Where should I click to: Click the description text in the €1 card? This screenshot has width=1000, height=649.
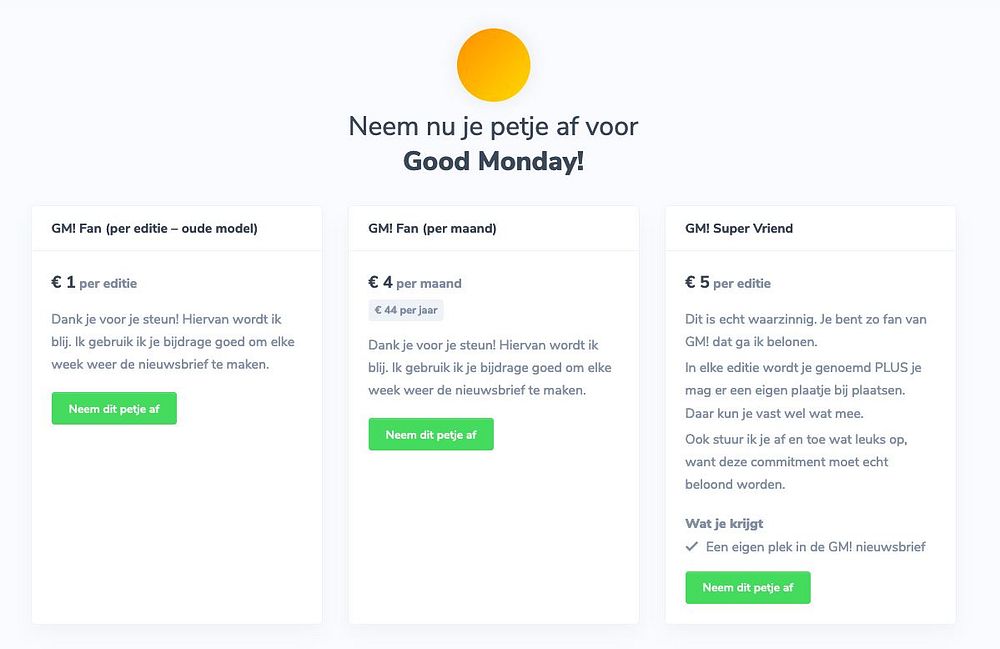[x=173, y=342]
